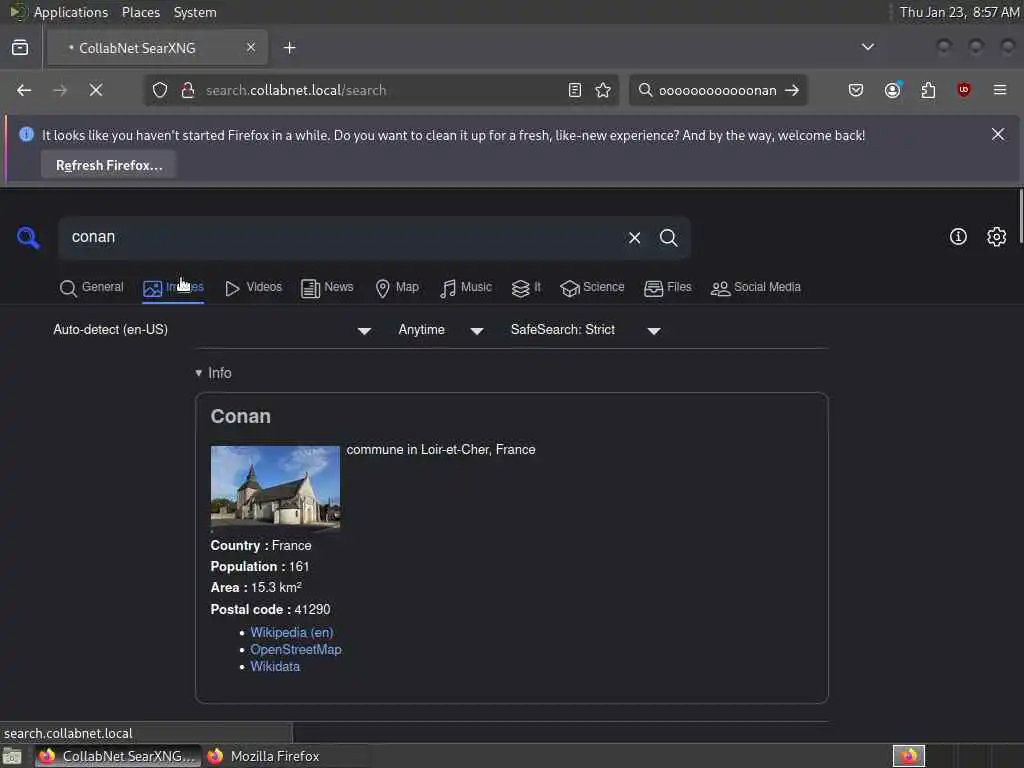Click the Postal code 41290 text

270,609
